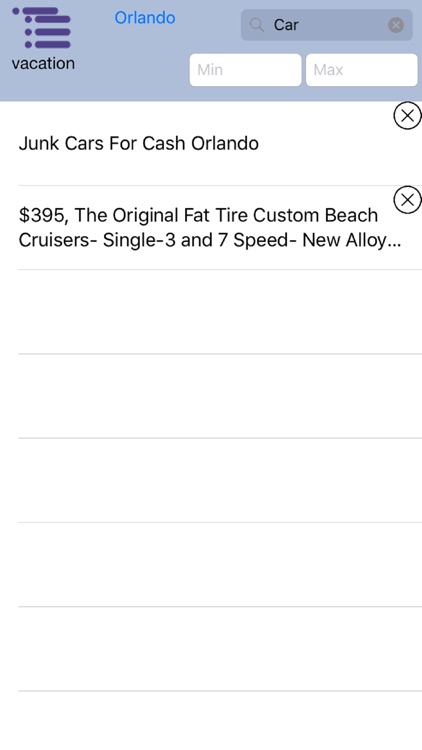Click into the search field containing 'Car'
This screenshot has height=750, width=422.
point(327,25)
